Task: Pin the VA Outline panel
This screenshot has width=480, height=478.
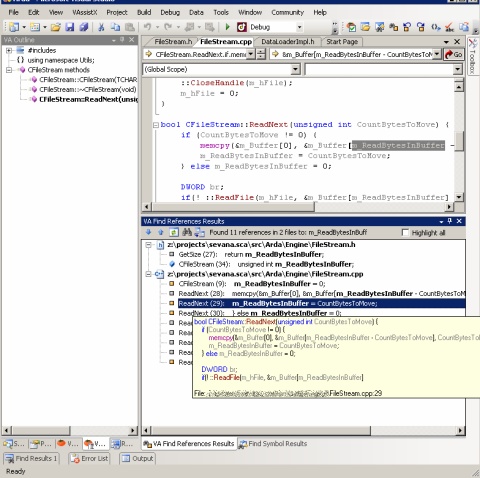Action: click(x=122, y=40)
